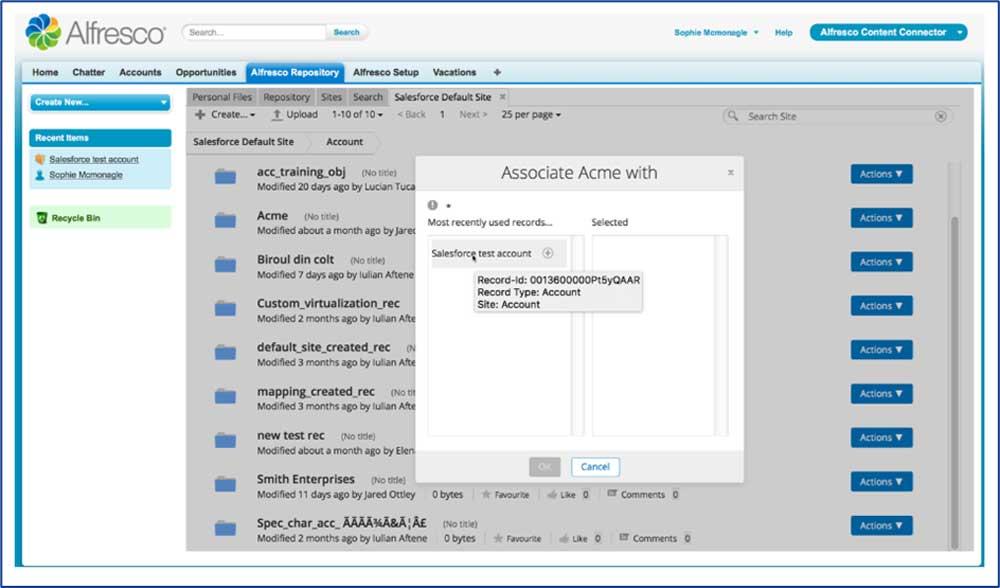
Task: Open the 1-10 of 10 range dropdown
Action: (x=357, y=115)
